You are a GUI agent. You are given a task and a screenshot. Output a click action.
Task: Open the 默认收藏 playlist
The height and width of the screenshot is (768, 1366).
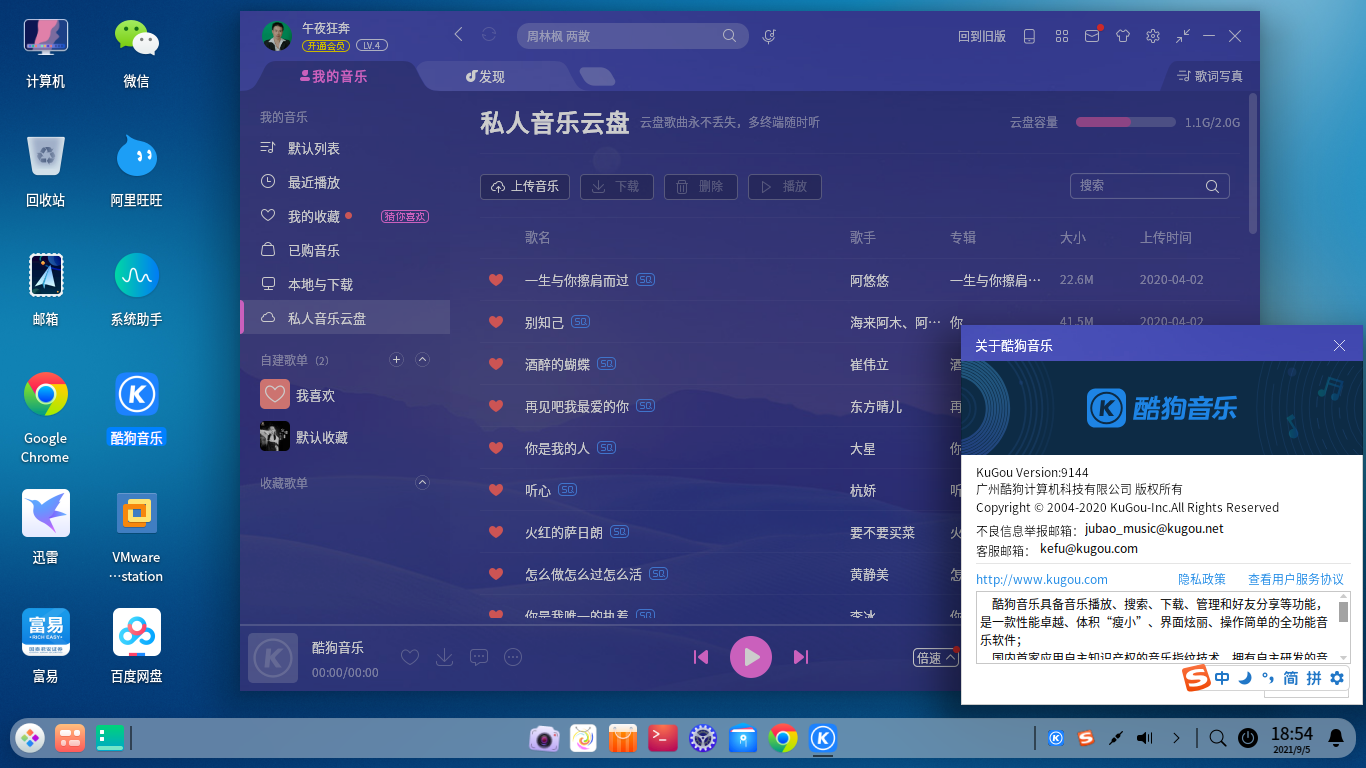(345, 437)
